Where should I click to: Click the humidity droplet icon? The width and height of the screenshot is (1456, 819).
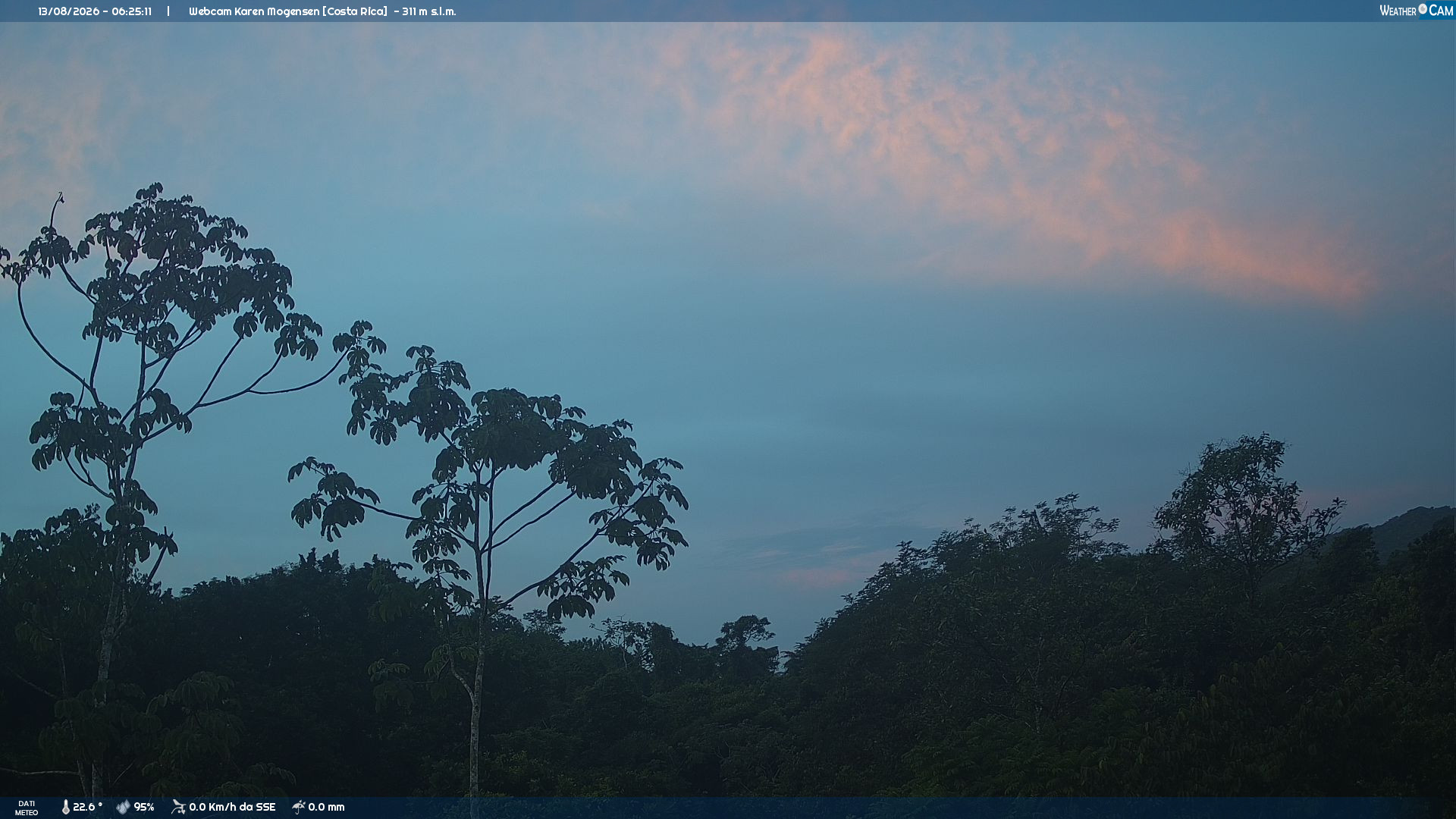pyautogui.click(x=123, y=807)
